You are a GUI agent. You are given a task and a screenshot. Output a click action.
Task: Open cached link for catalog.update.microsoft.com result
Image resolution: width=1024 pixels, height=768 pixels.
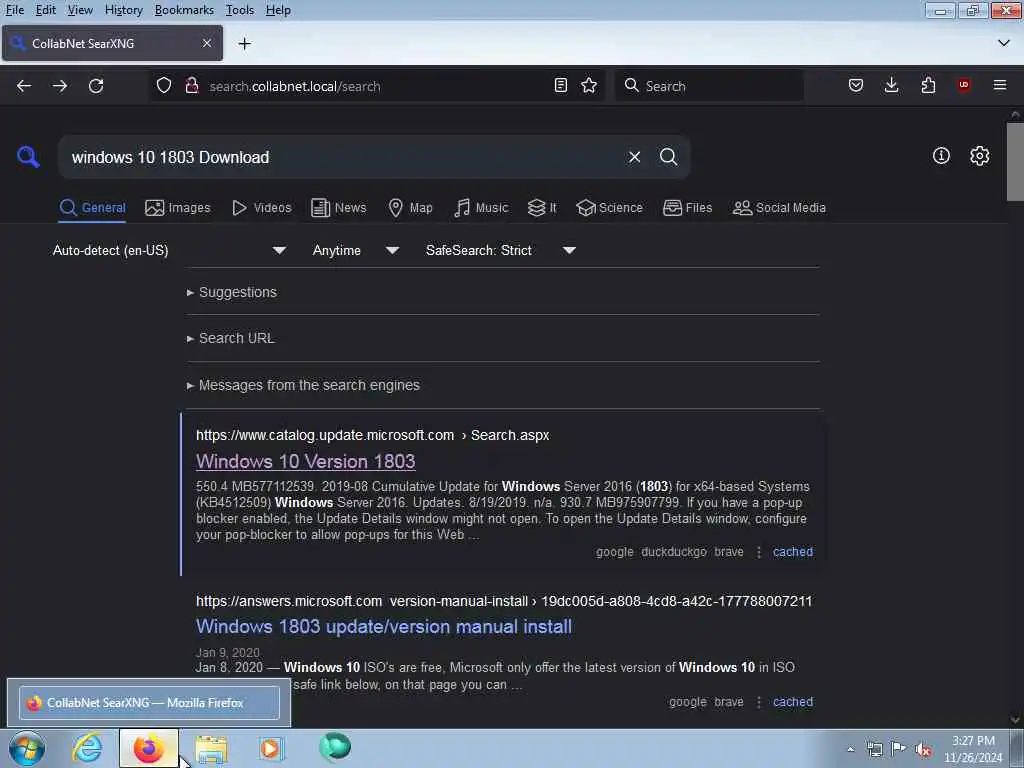click(792, 552)
